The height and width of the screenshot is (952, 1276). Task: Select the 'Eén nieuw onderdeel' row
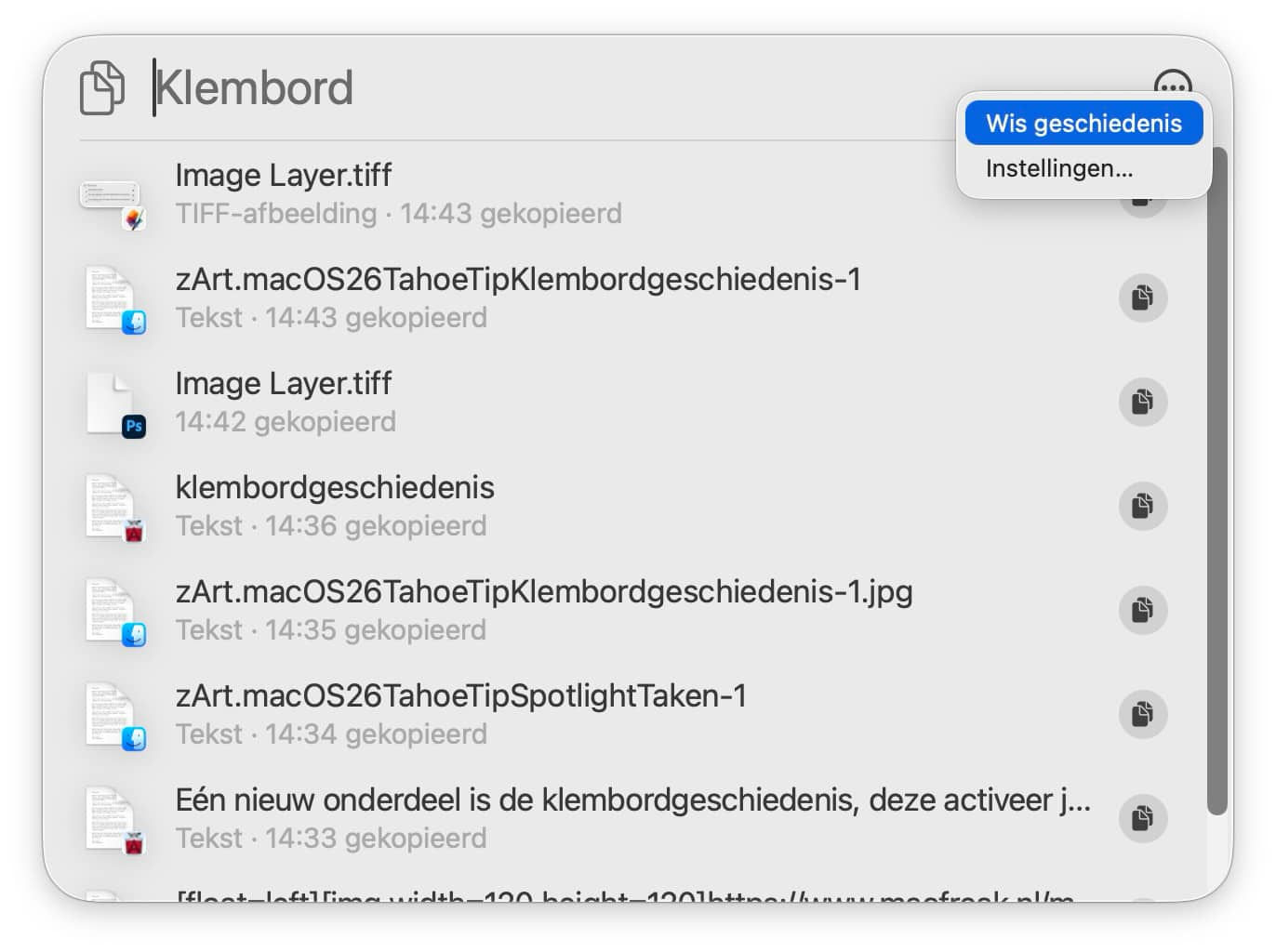pos(558,818)
